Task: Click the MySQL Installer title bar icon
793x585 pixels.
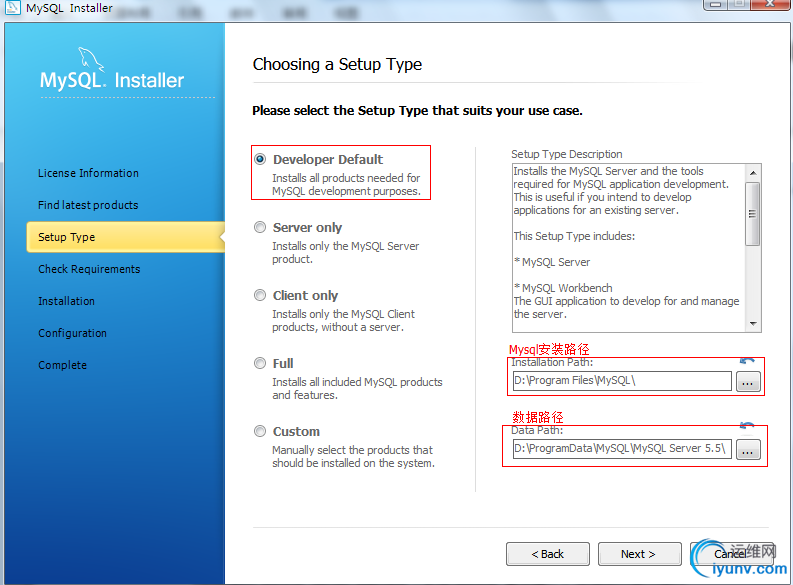Action: click(13, 8)
